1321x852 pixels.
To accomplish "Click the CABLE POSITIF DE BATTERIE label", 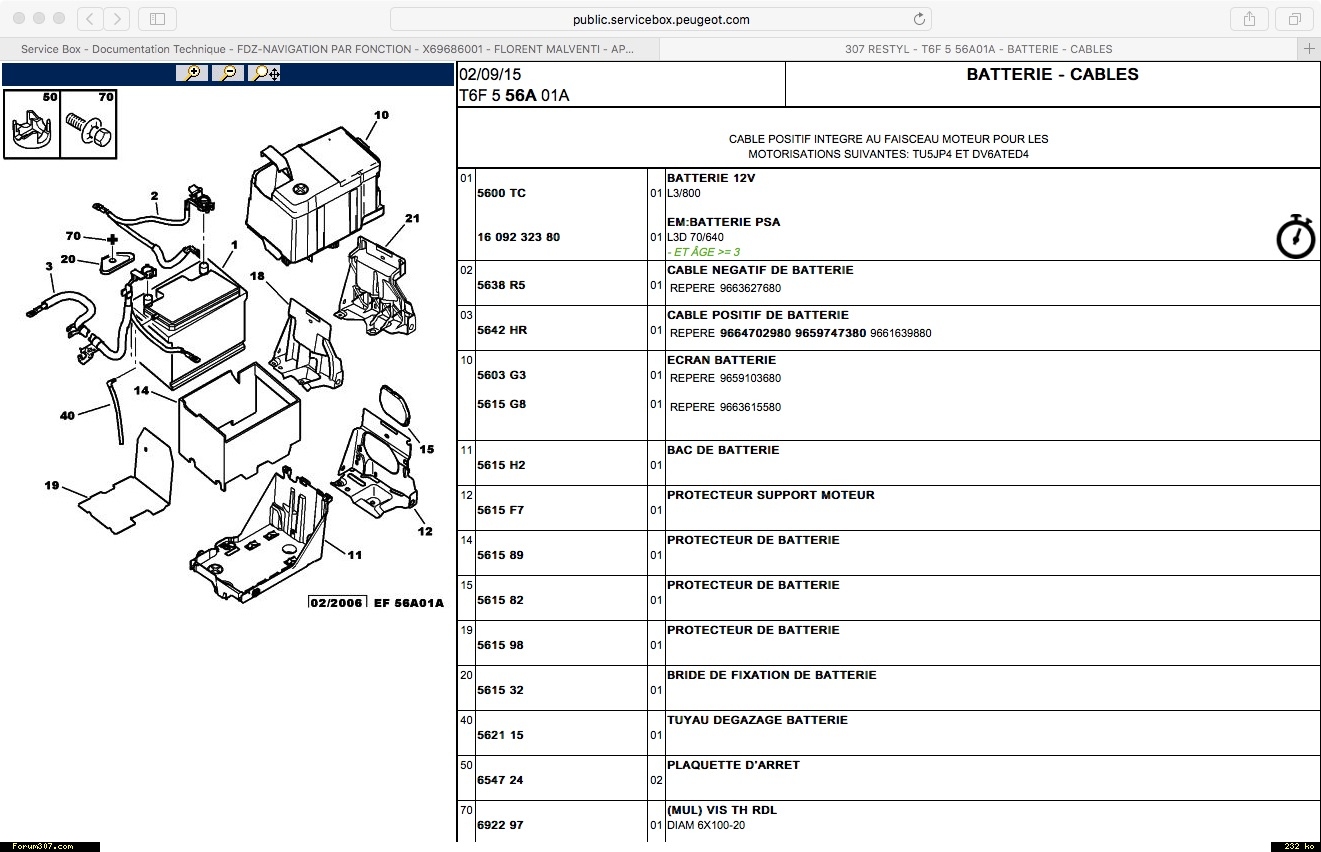I will (758, 315).
